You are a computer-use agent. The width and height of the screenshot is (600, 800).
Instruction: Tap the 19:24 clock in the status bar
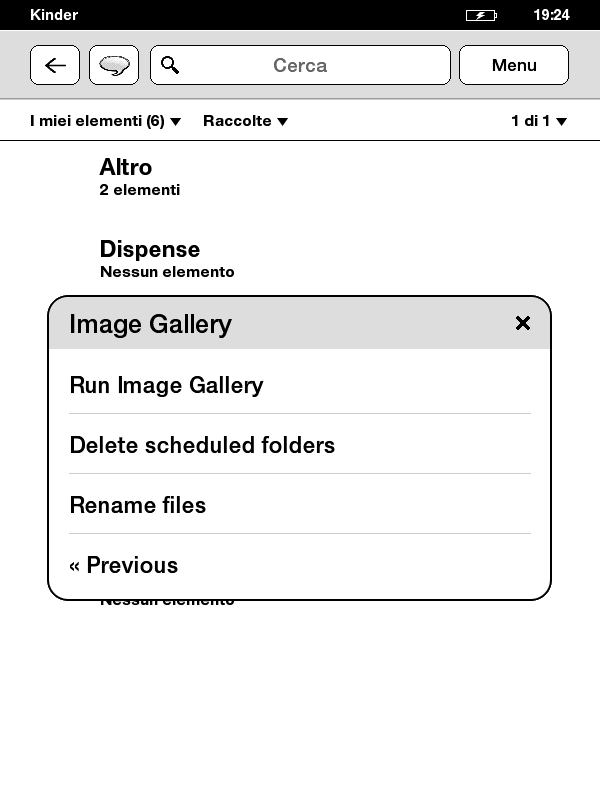(x=551, y=15)
